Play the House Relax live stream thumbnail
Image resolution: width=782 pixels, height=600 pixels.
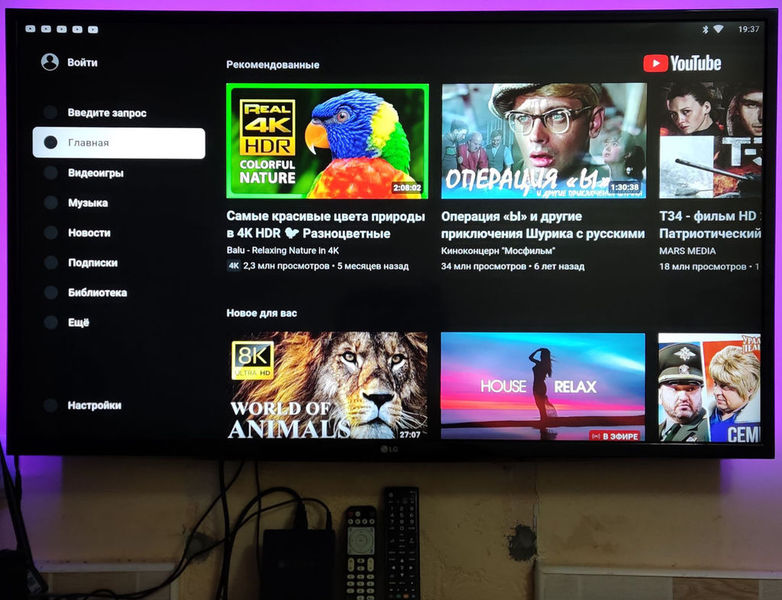543,387
